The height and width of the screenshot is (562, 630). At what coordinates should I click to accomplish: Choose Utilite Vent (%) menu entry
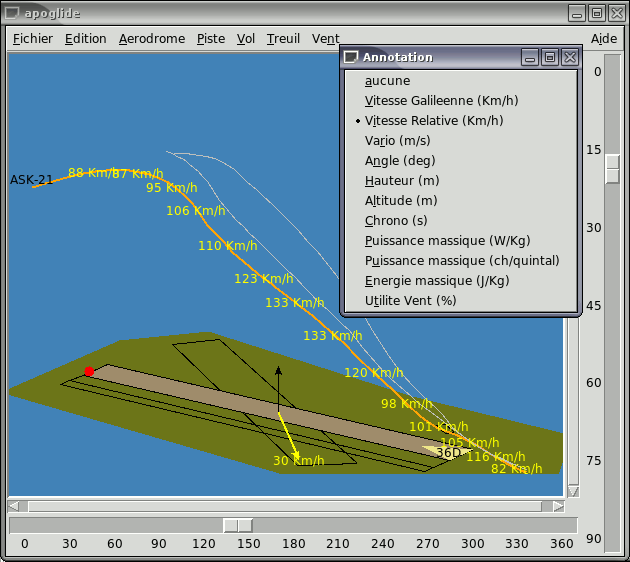pos(410,301)
